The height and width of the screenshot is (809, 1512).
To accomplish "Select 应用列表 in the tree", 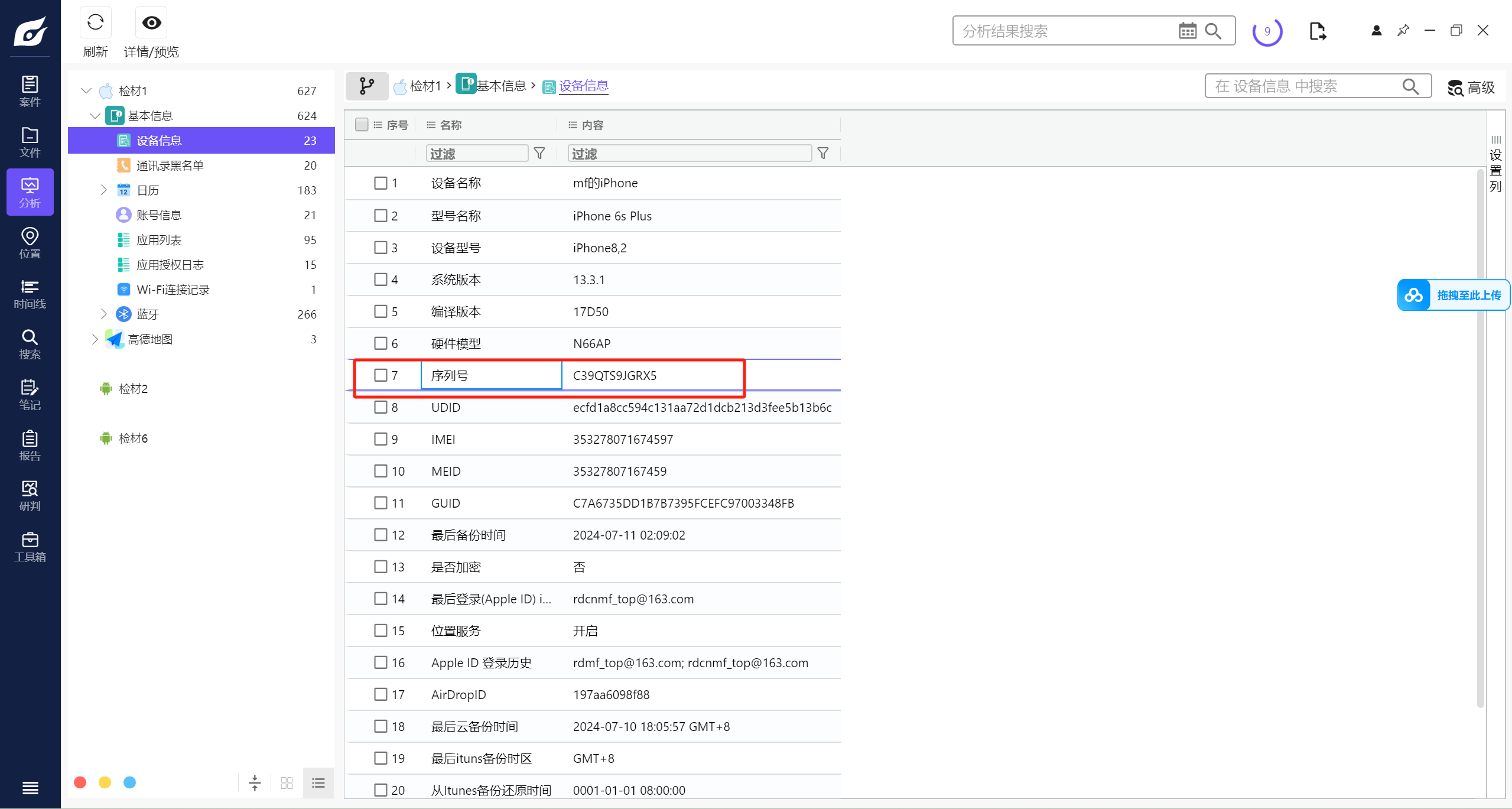I will [x=159, y=240].
